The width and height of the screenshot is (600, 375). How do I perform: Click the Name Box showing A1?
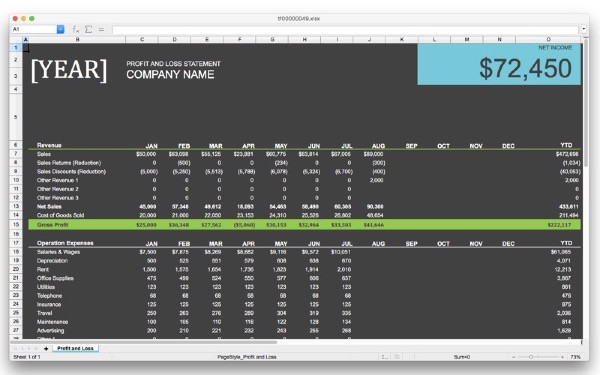(34, 29)
